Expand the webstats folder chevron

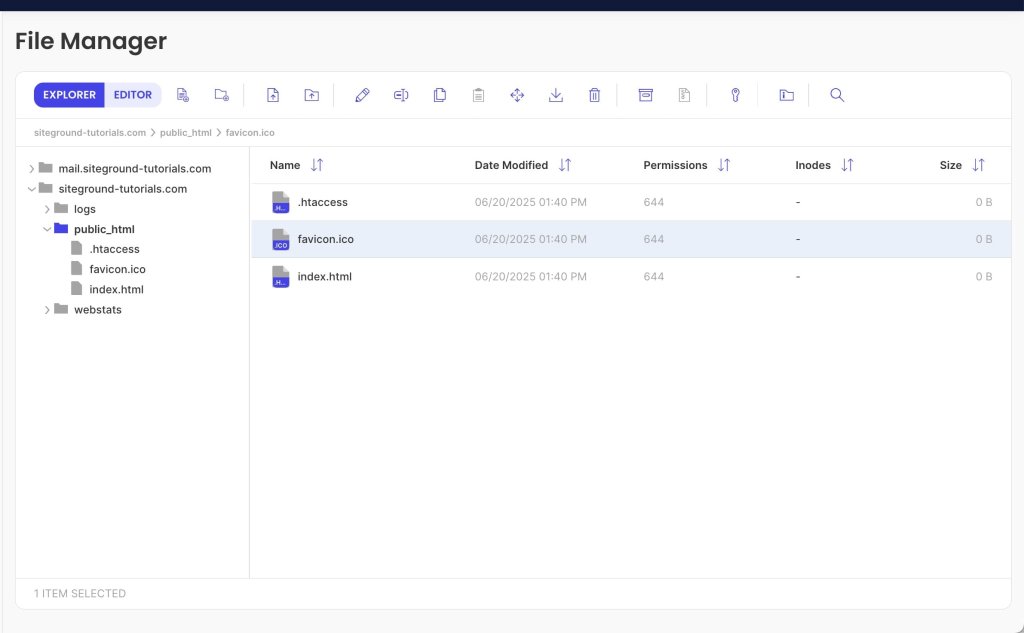(x=47, y=310)
